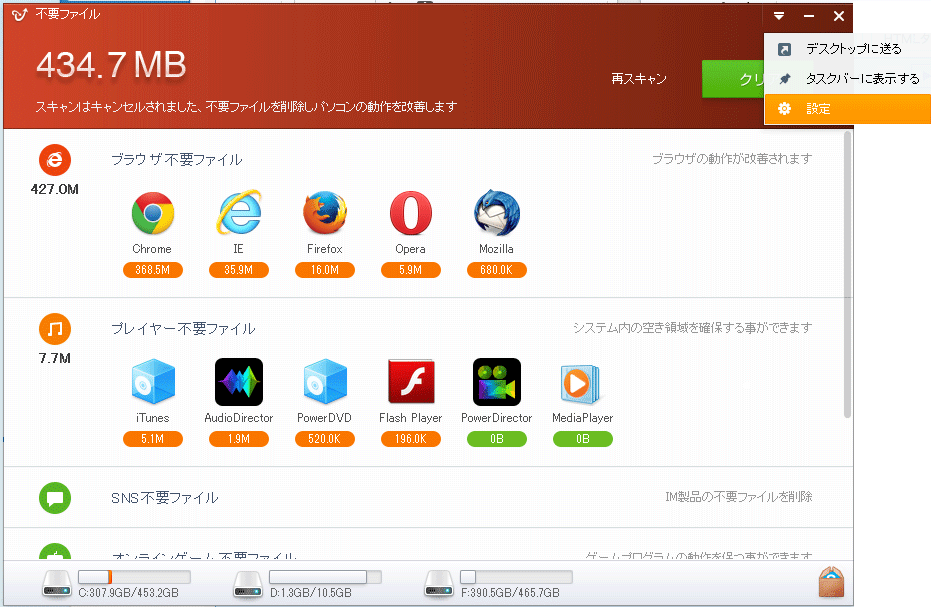Click the D:1.3GB/10.5GB drive label

click(311, 593)
